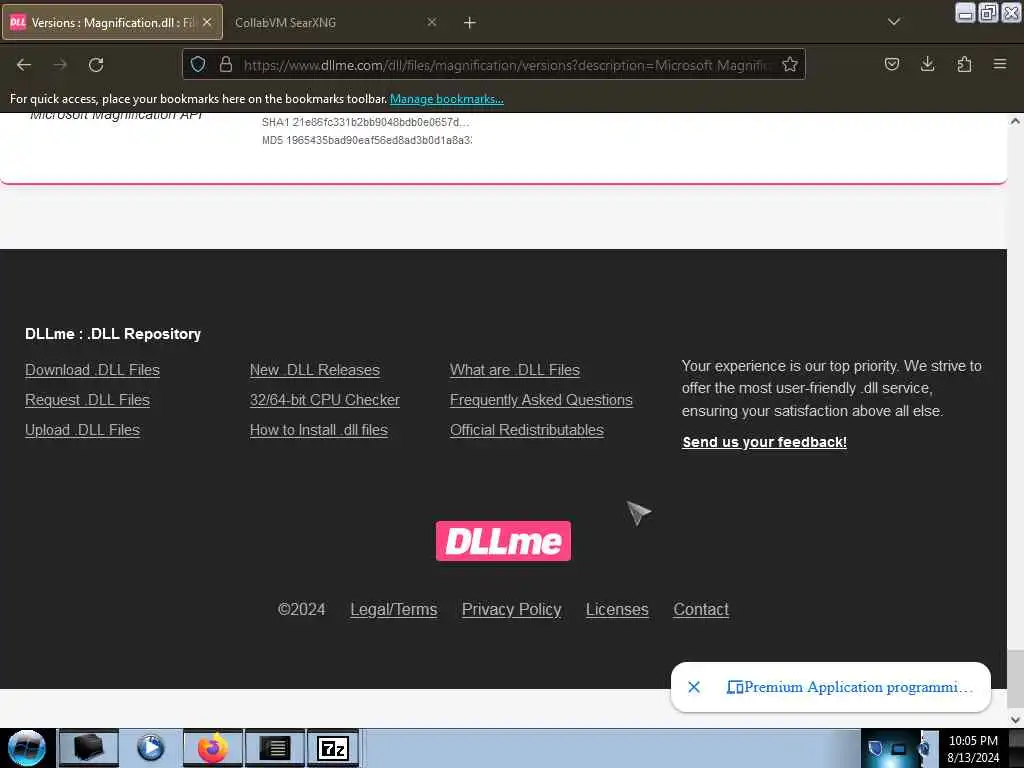Open the extensions puzzle icon
The image size is (1024, 768).
click(x=964, y=64)
